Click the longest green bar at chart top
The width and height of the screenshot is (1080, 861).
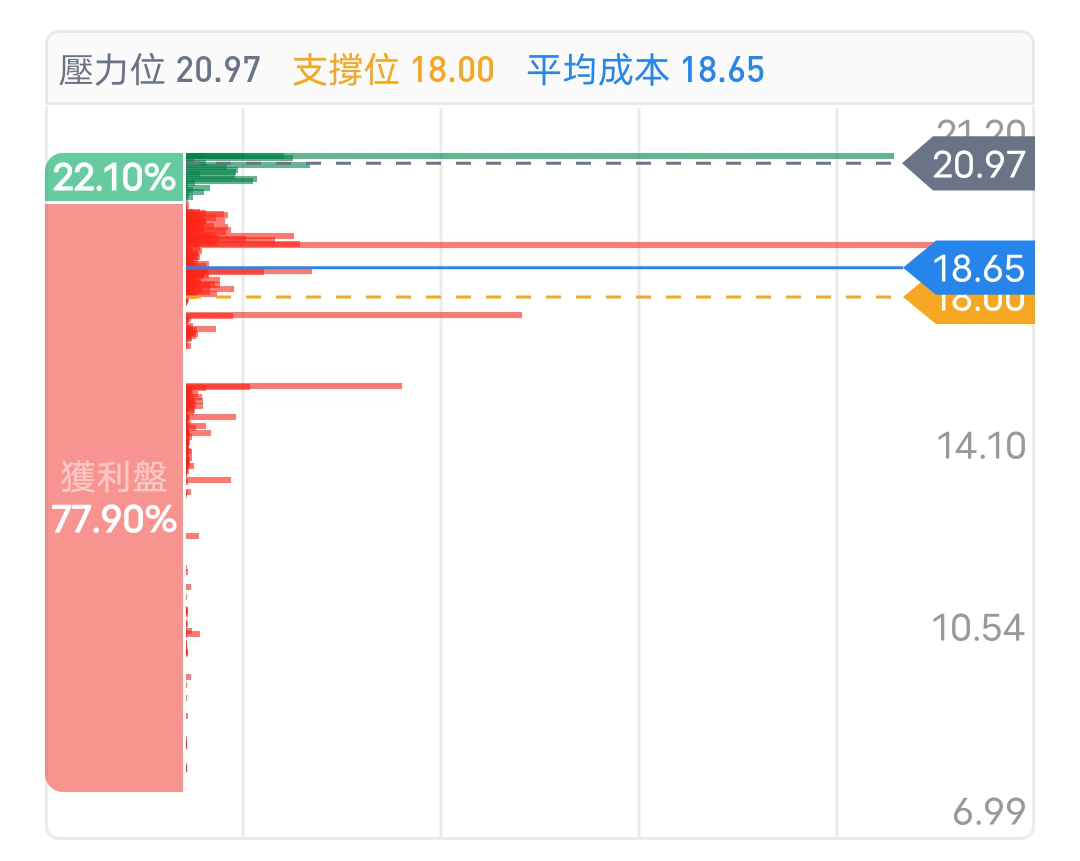point(540,156)
